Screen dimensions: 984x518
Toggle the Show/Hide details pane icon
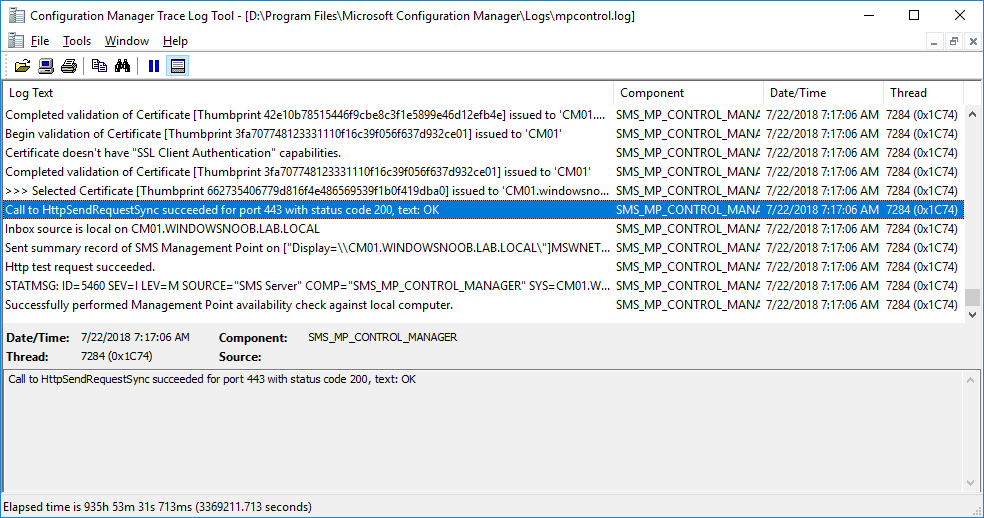point(178,66)
